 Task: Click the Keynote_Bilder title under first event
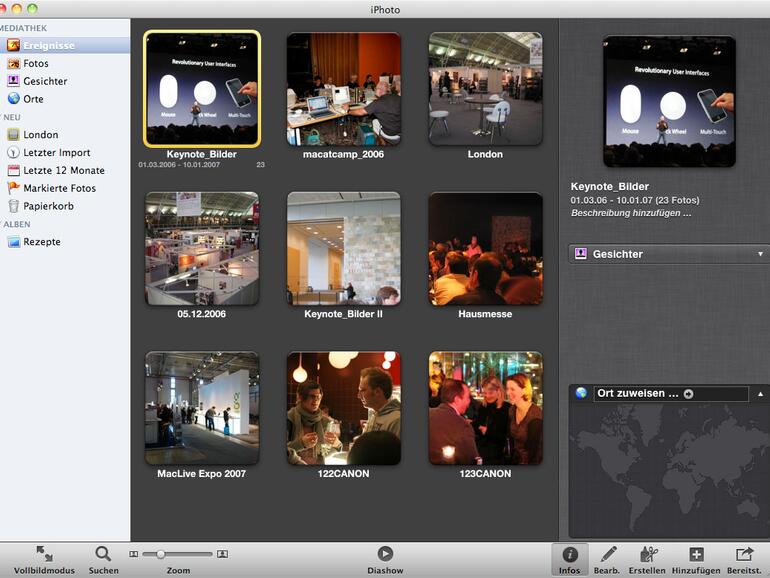(201, 154)
